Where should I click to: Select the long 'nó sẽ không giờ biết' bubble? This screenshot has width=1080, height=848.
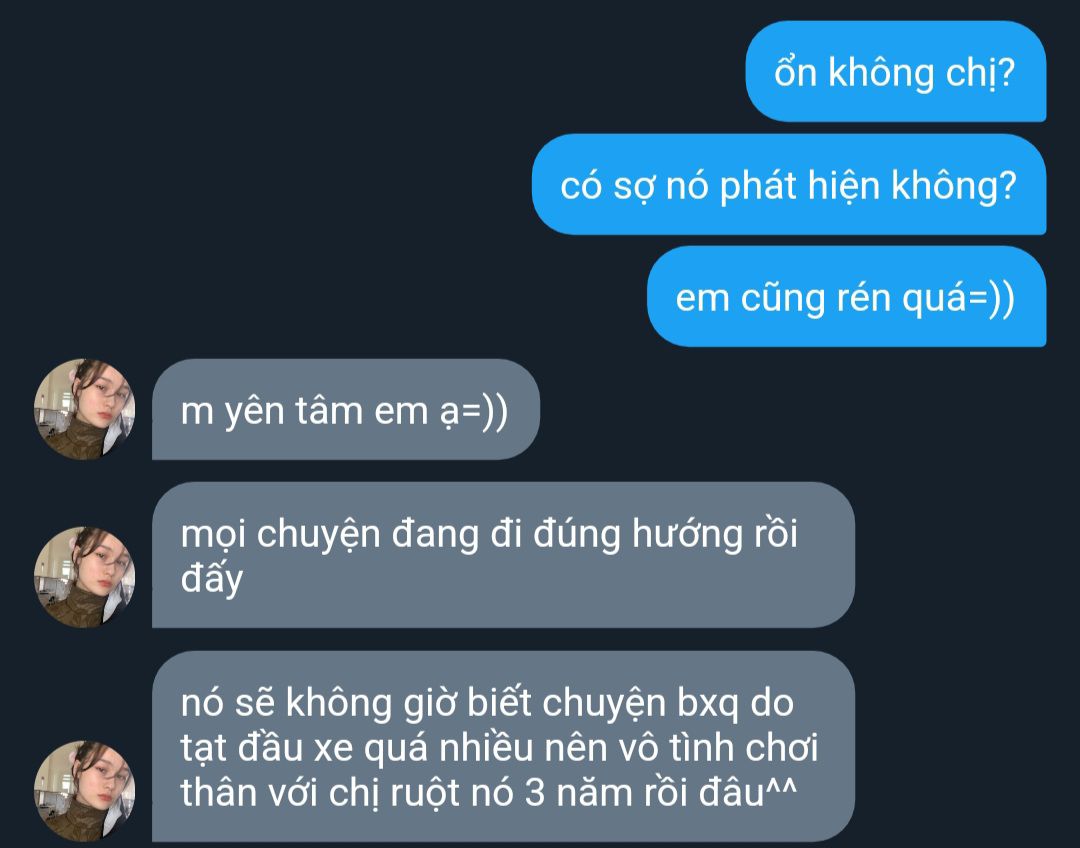point(503,747)
